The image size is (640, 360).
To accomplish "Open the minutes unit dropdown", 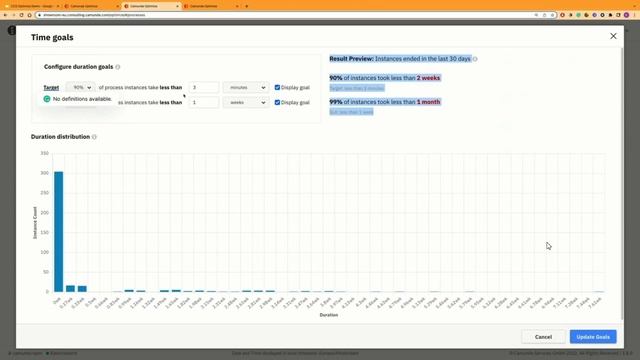I will click(x=247, y=87).
